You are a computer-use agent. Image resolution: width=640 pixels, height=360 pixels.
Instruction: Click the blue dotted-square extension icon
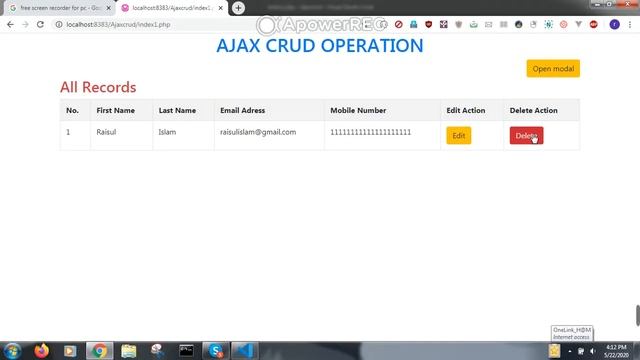(548, 24)
